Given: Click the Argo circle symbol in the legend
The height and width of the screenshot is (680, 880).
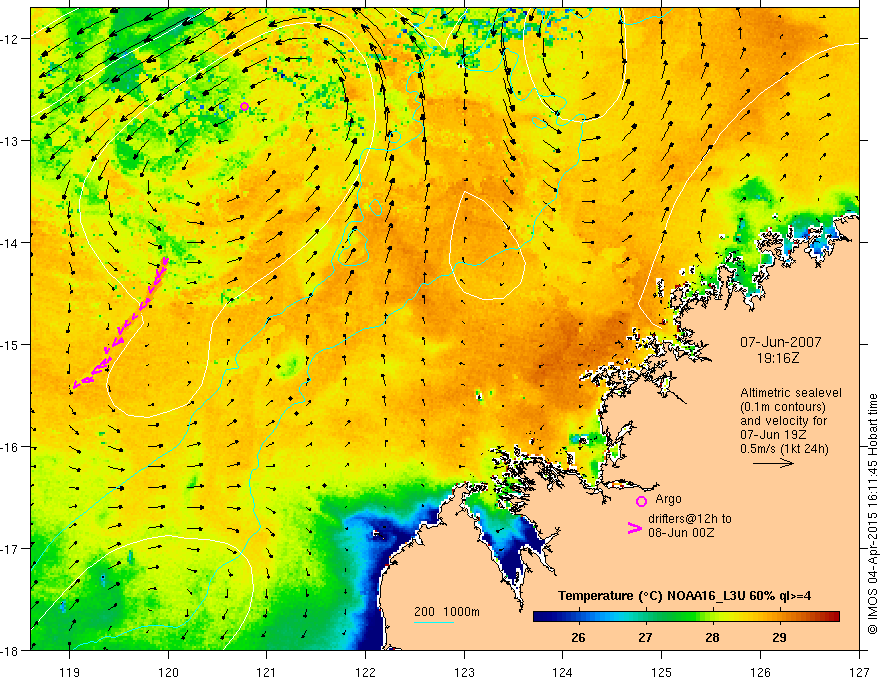Looking at the screenshot, I should [x=641, y=501].
